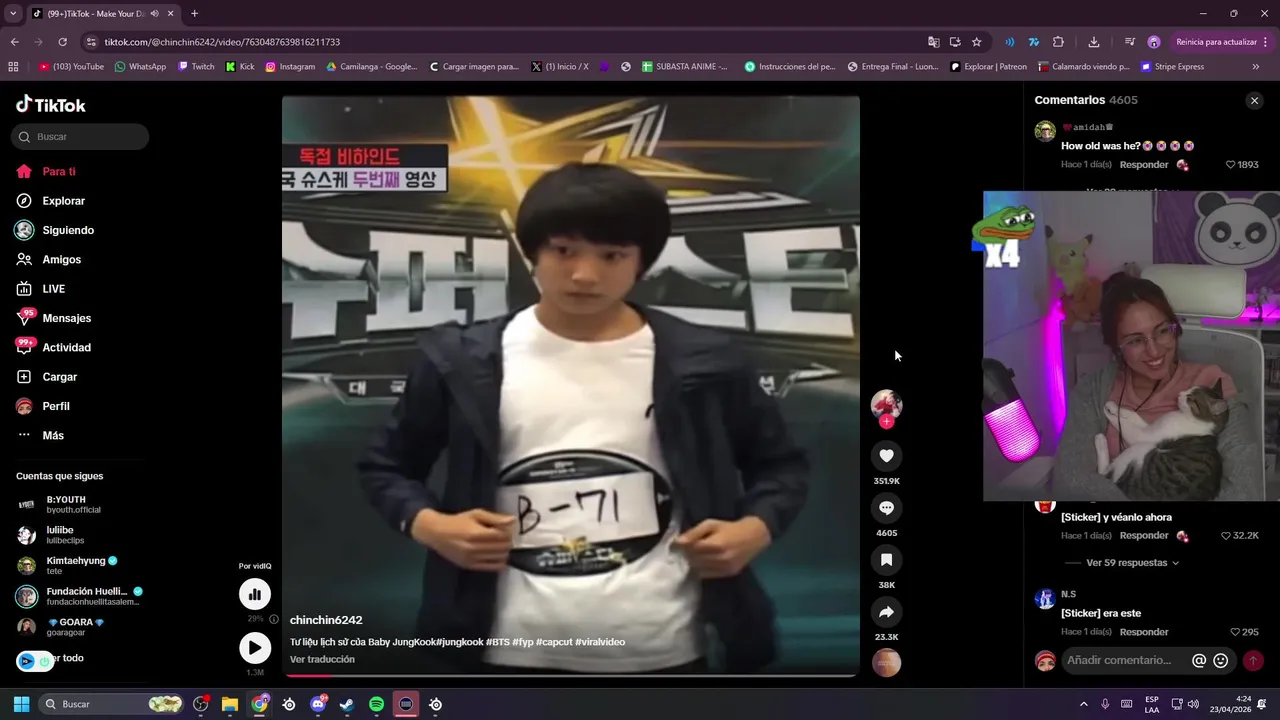
Task: Open the tab search dropdown arrow
Action: [13, 14]
